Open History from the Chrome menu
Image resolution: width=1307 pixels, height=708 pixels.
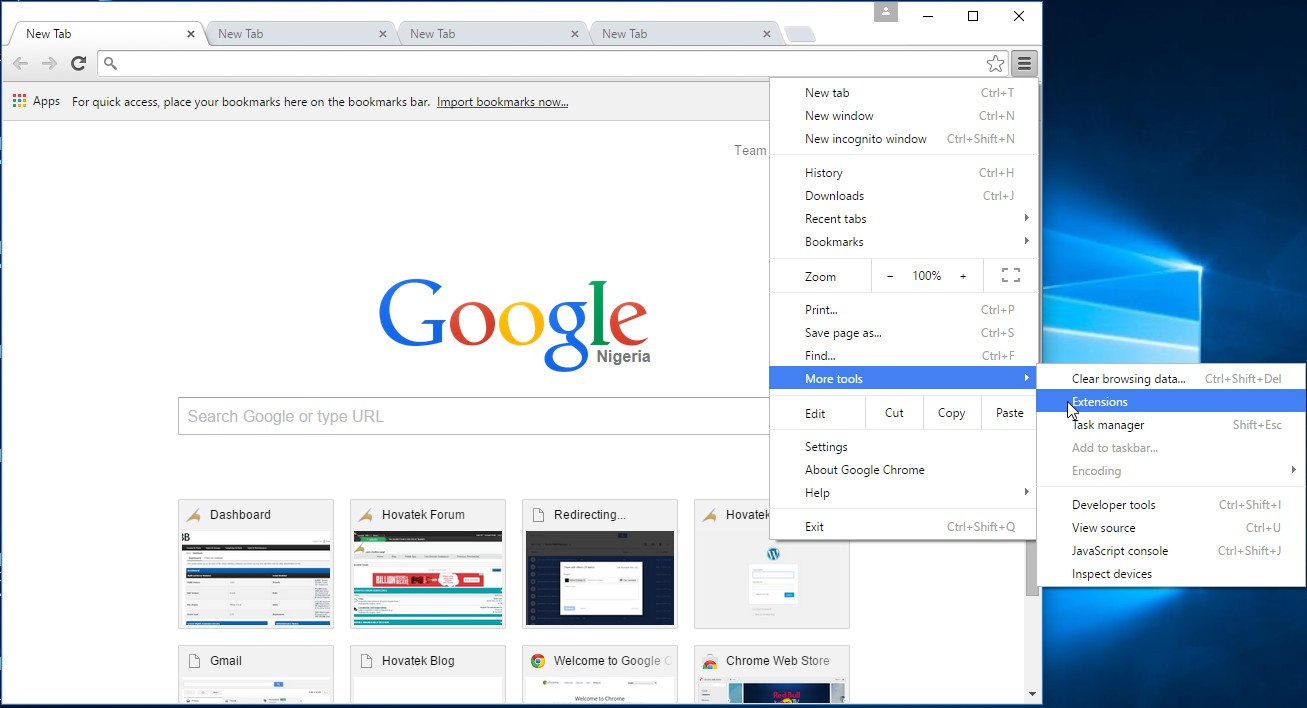click(x=823, y=172)
